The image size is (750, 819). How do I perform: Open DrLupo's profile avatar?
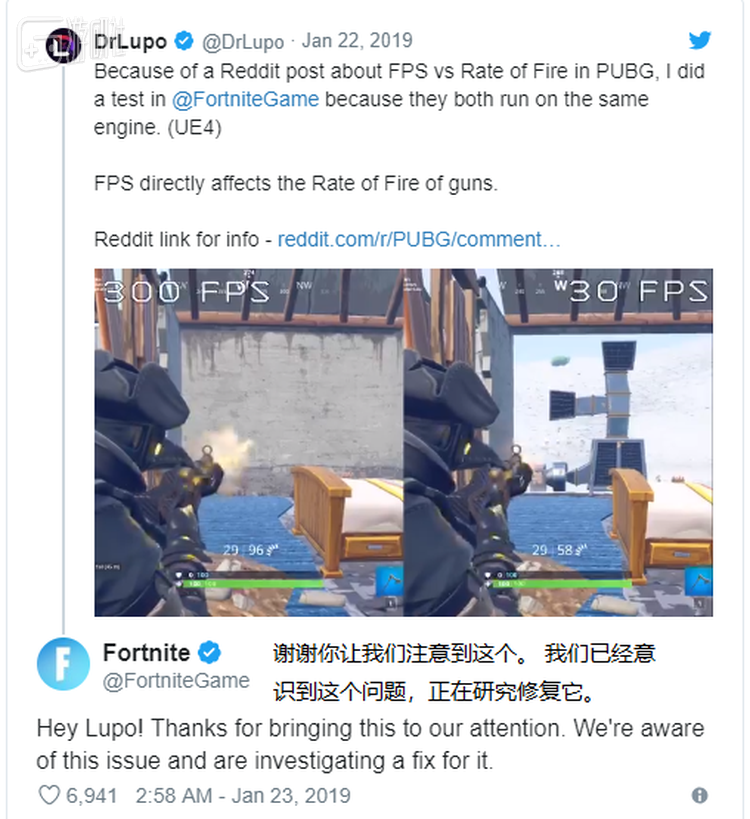click(63, 46)
